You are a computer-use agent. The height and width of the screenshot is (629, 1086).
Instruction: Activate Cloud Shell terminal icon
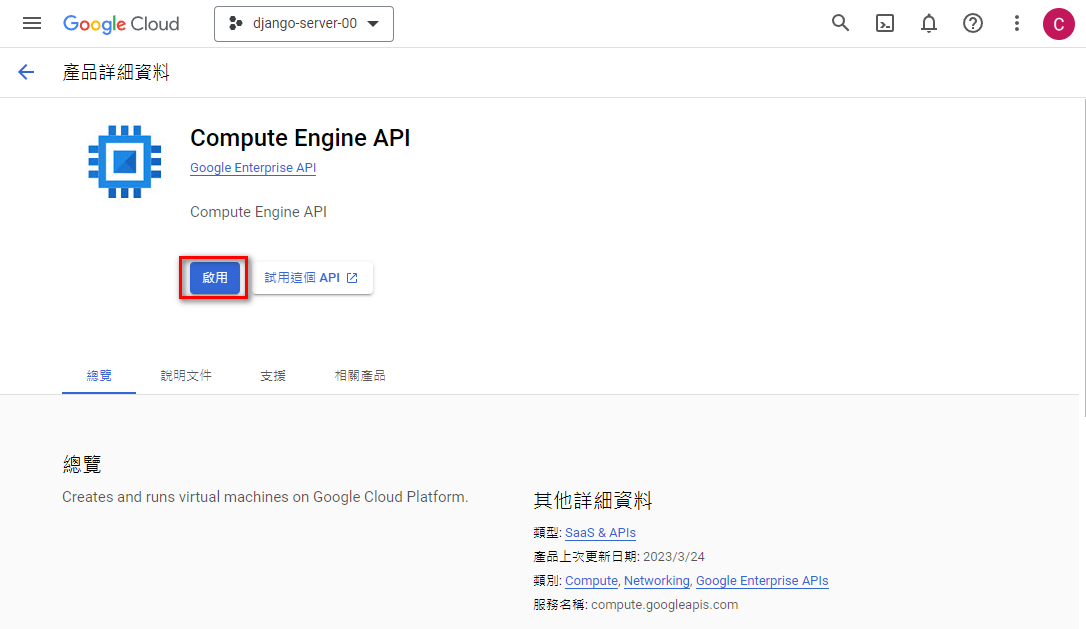tap(884, 24)
